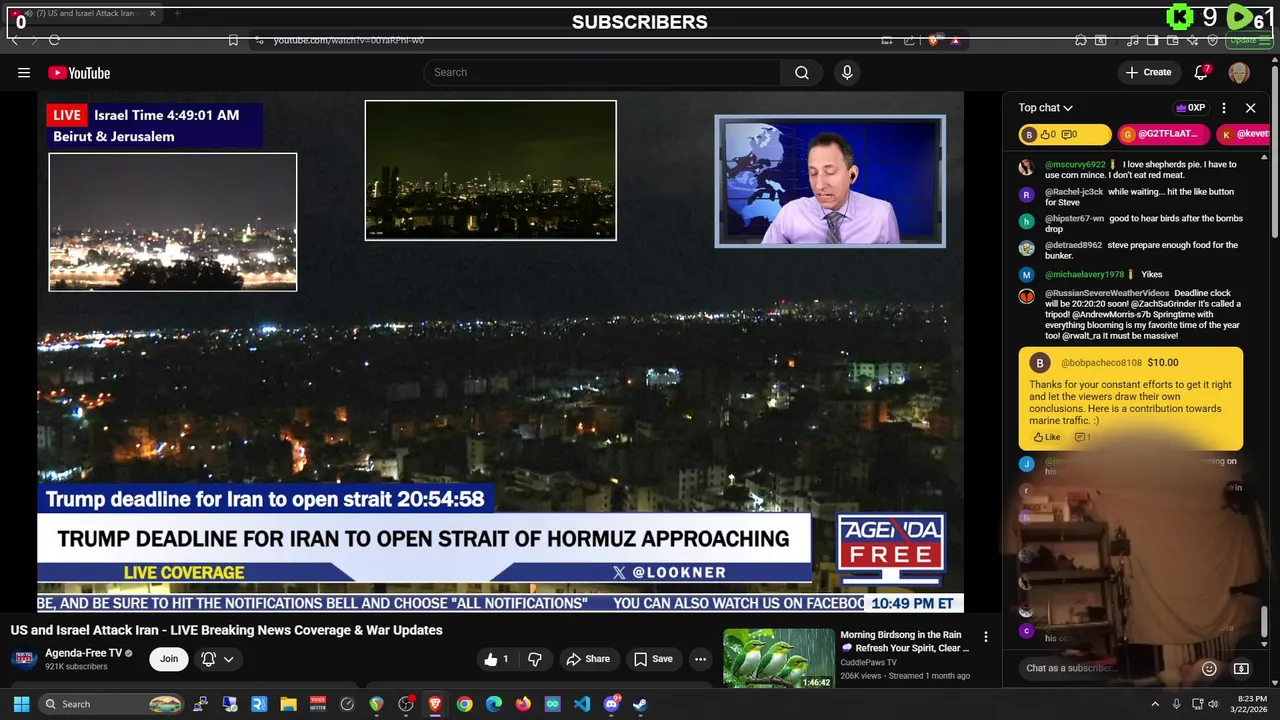The width and height of the screenshot is (1280, 720).
Task: Open Brave playlist music note icon
Action: 1132,40
